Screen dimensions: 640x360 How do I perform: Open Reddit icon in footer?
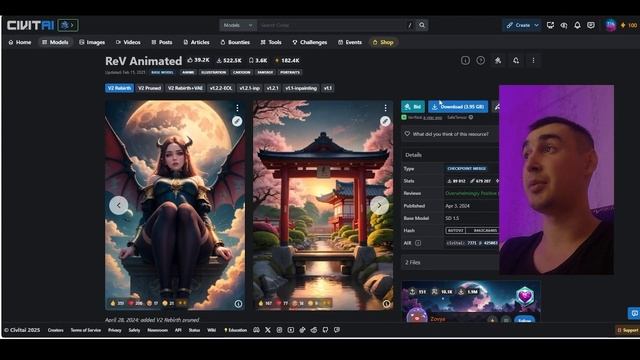point(314,330)
